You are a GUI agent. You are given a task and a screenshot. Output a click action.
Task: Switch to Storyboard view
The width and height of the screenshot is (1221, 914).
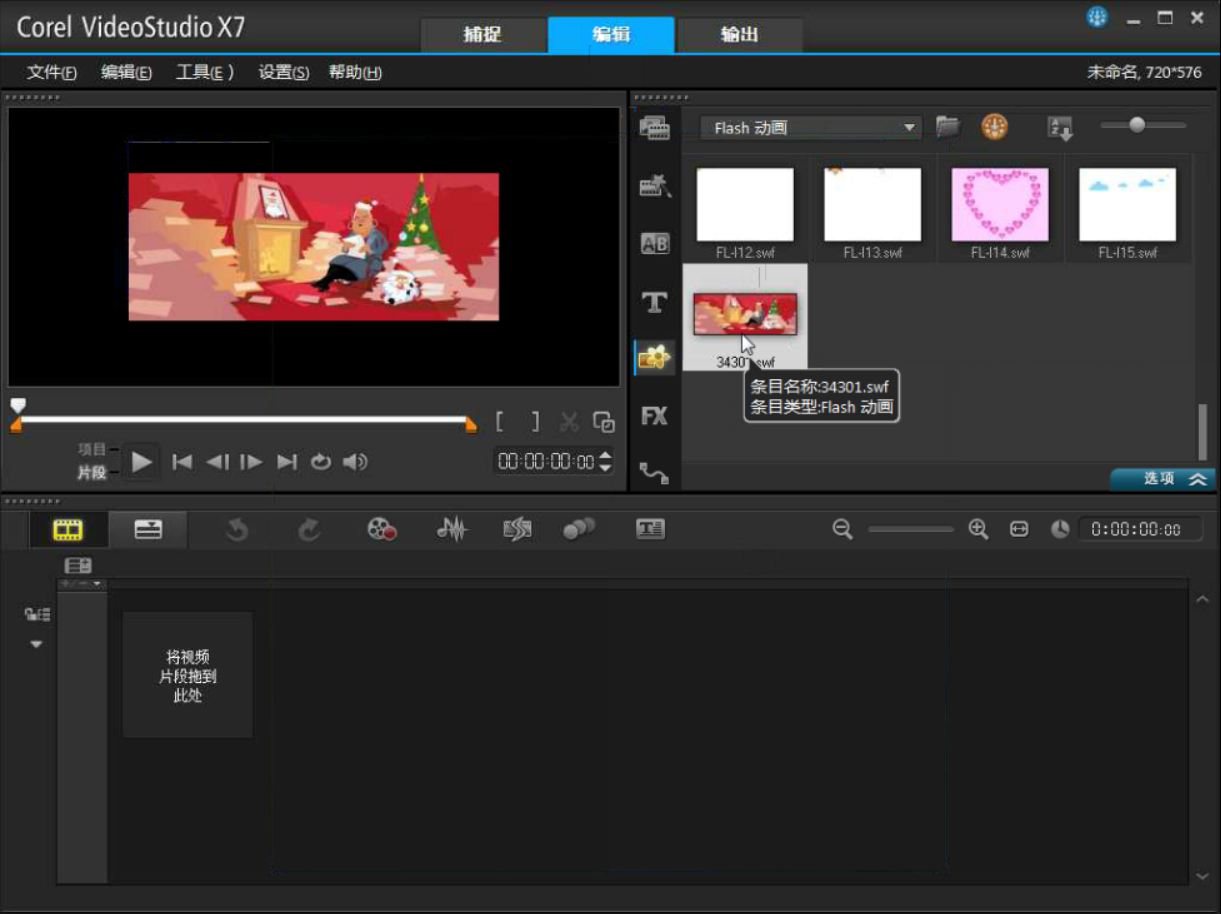(x=68, y=530)
